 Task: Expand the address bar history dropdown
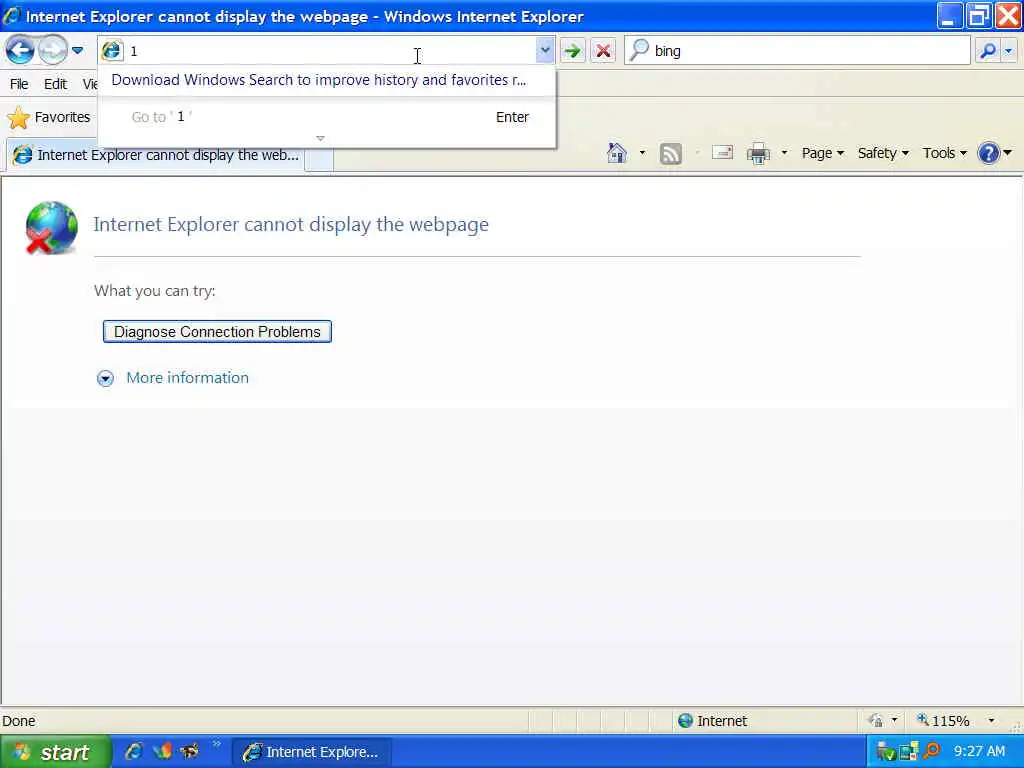point(545,50)
